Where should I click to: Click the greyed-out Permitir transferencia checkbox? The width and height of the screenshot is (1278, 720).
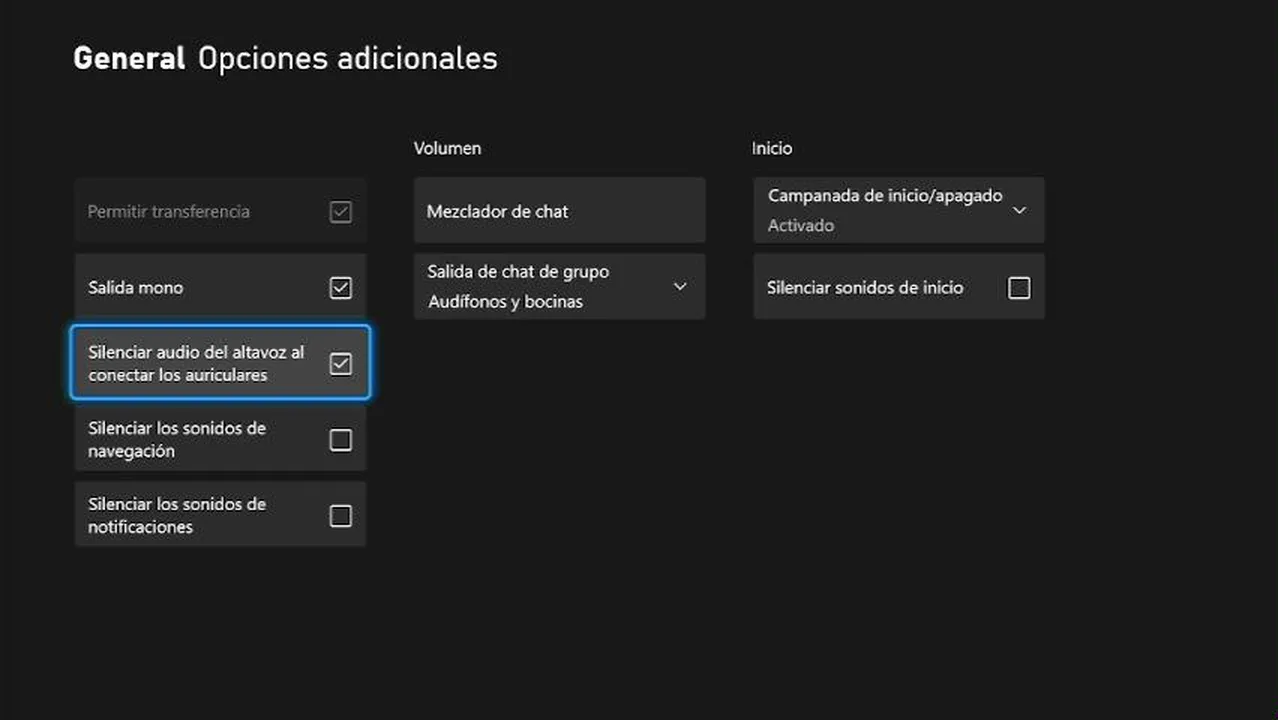pos(341,212)
